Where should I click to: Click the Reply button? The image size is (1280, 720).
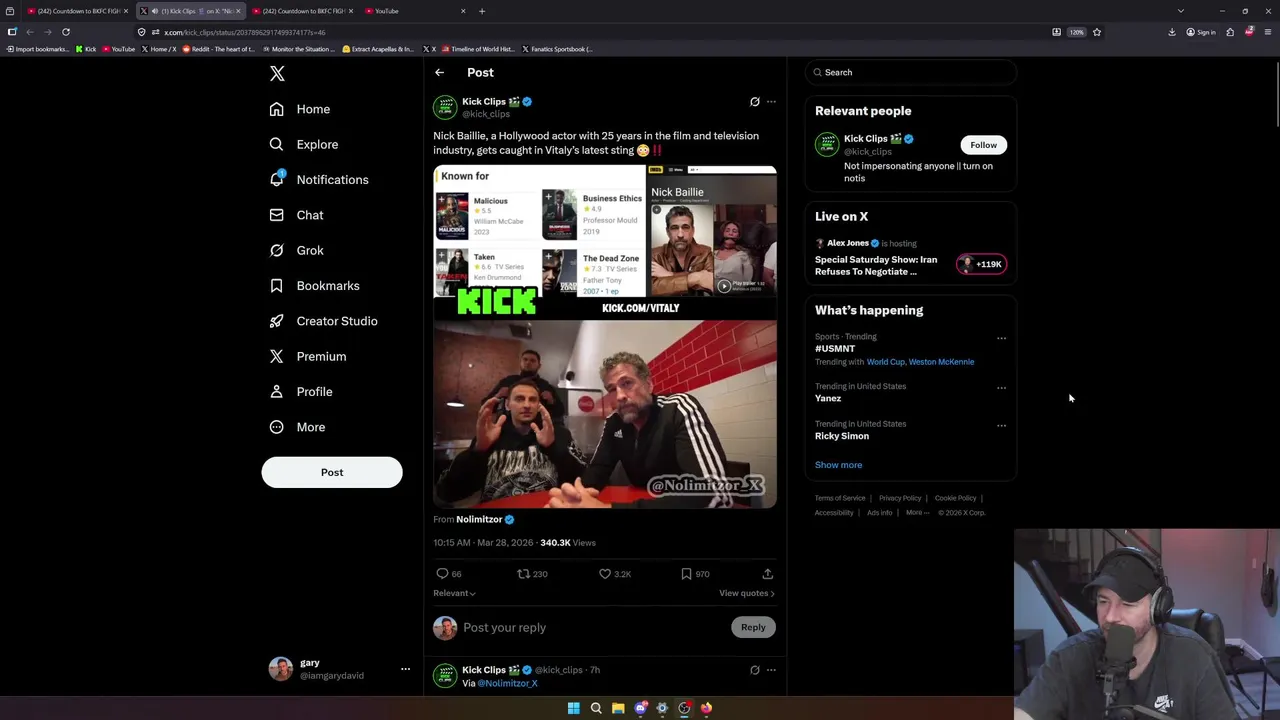pyautogui.click(x=753, y=627)
